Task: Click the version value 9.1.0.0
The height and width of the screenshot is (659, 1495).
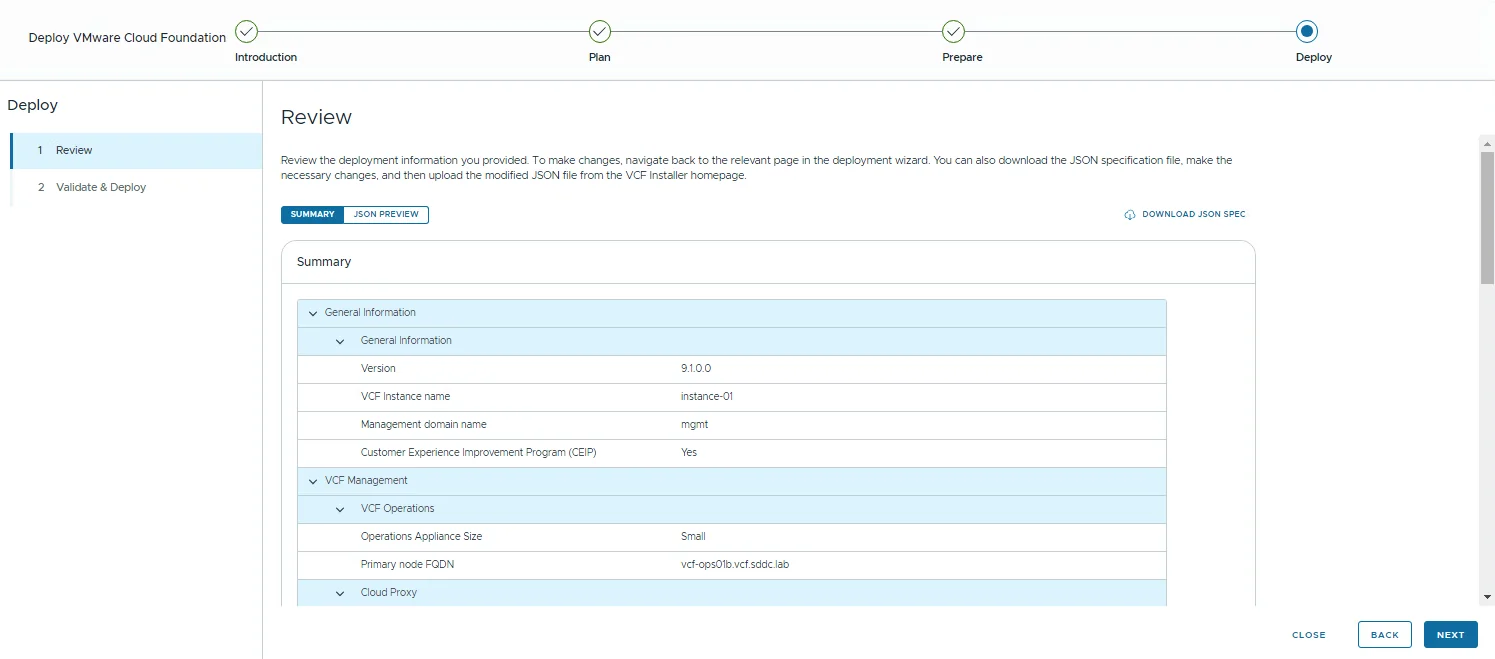Action: click(x=696, y=369)
